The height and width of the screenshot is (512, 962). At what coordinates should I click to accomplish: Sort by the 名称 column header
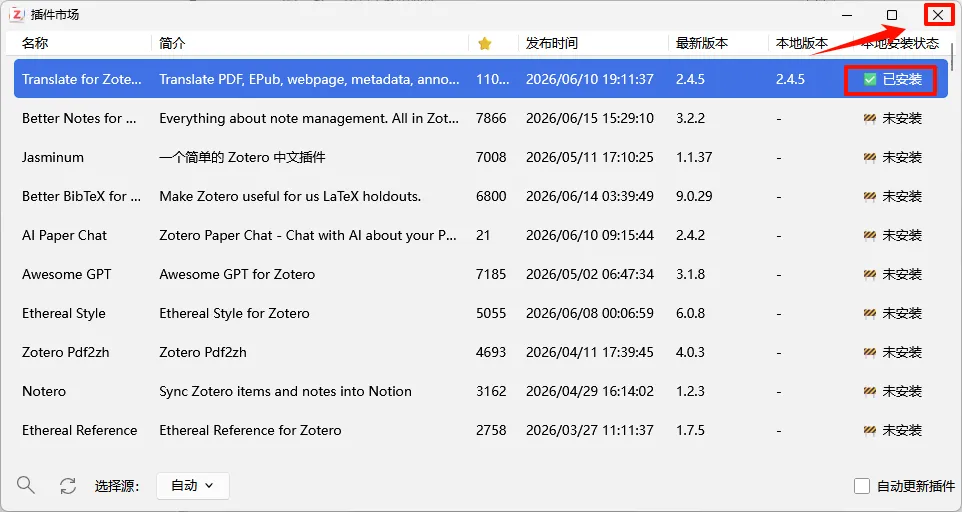click(35, 43)
